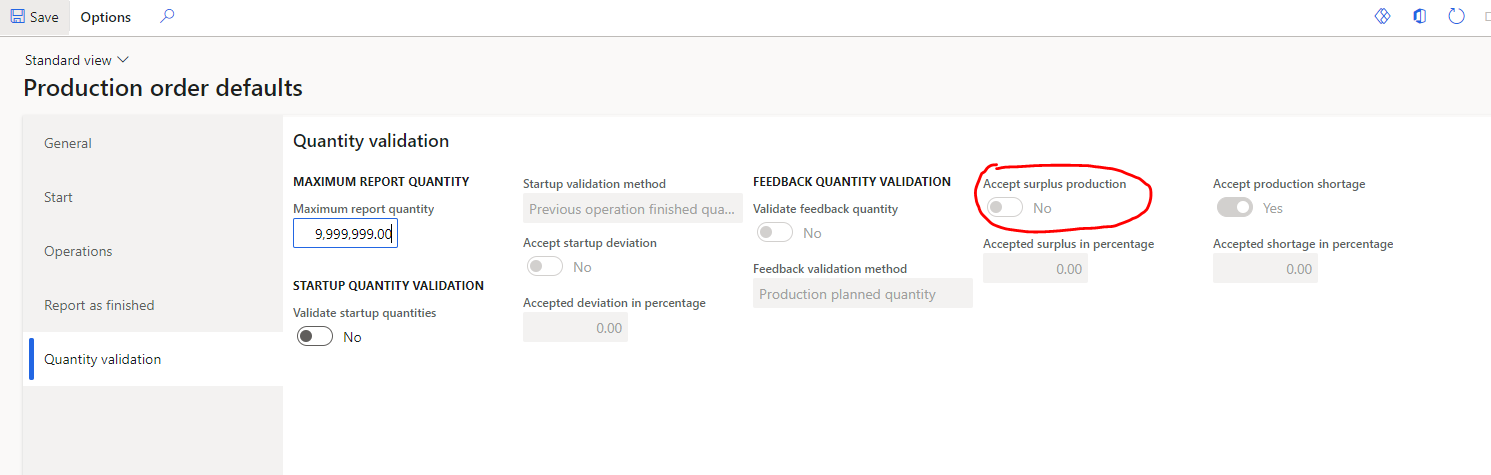Click the pop-out window icon at far right

1486,16
